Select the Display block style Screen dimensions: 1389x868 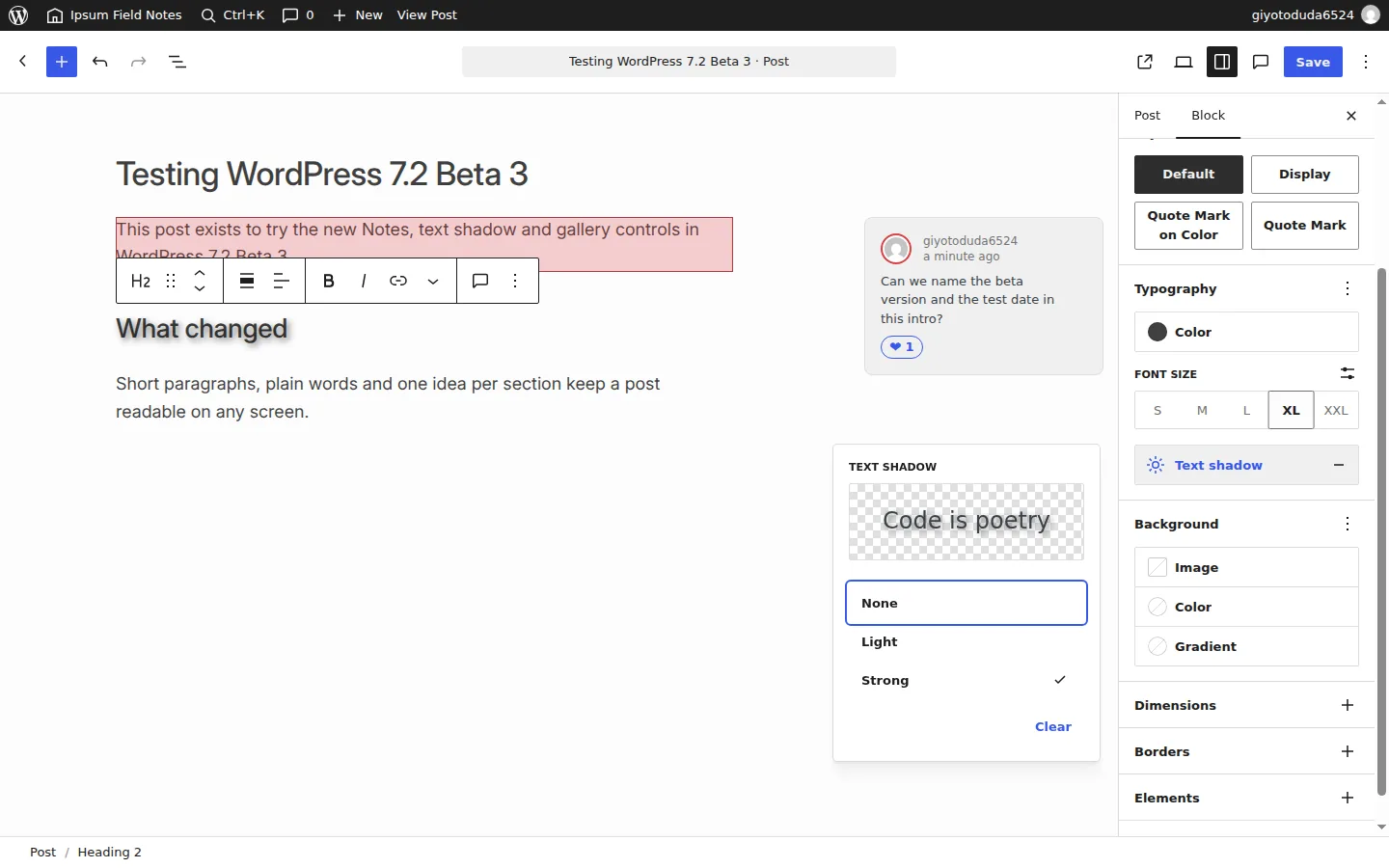(1305, 175)
